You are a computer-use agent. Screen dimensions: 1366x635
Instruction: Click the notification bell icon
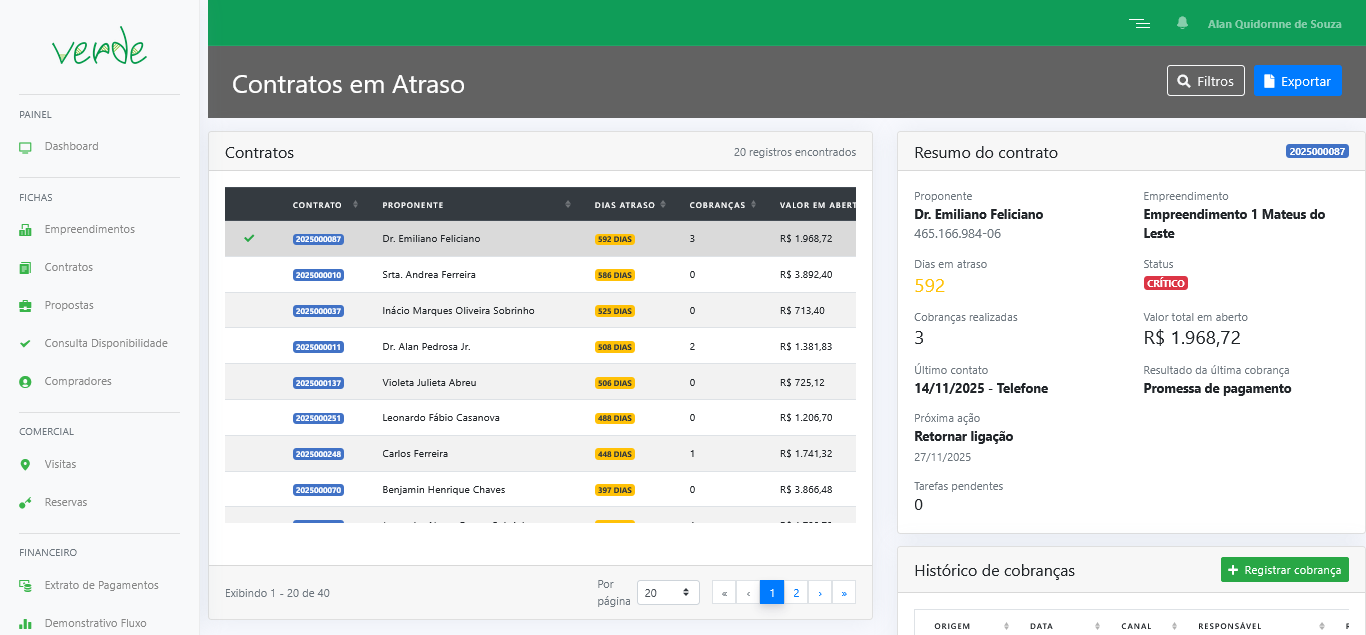click(1182, 23)
